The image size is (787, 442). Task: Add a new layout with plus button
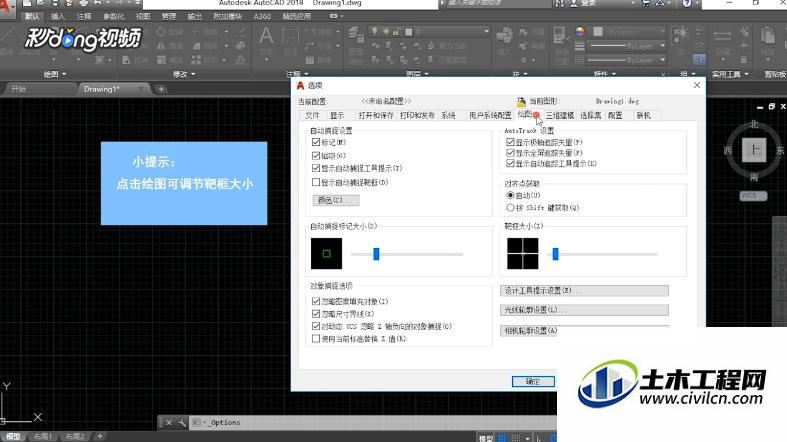click(100, 436)
